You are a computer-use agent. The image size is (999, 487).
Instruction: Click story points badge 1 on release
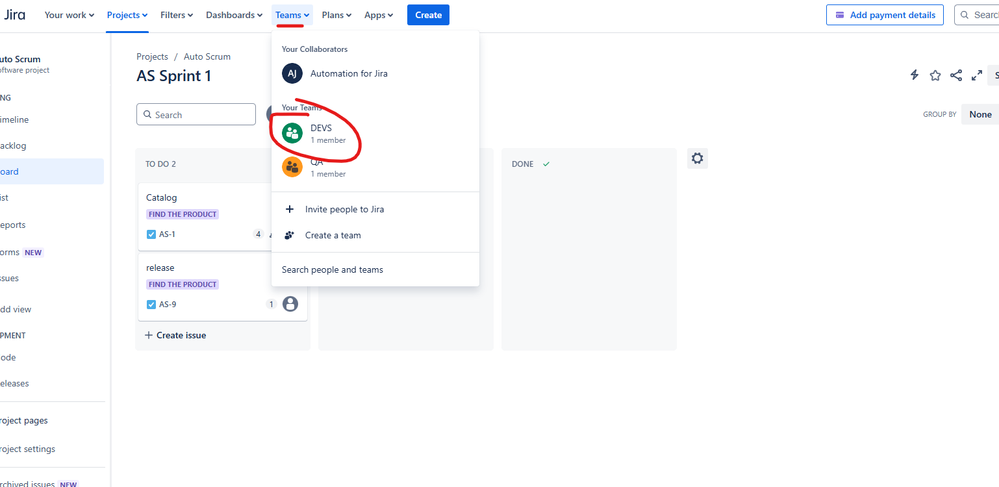tap(270, 304)
